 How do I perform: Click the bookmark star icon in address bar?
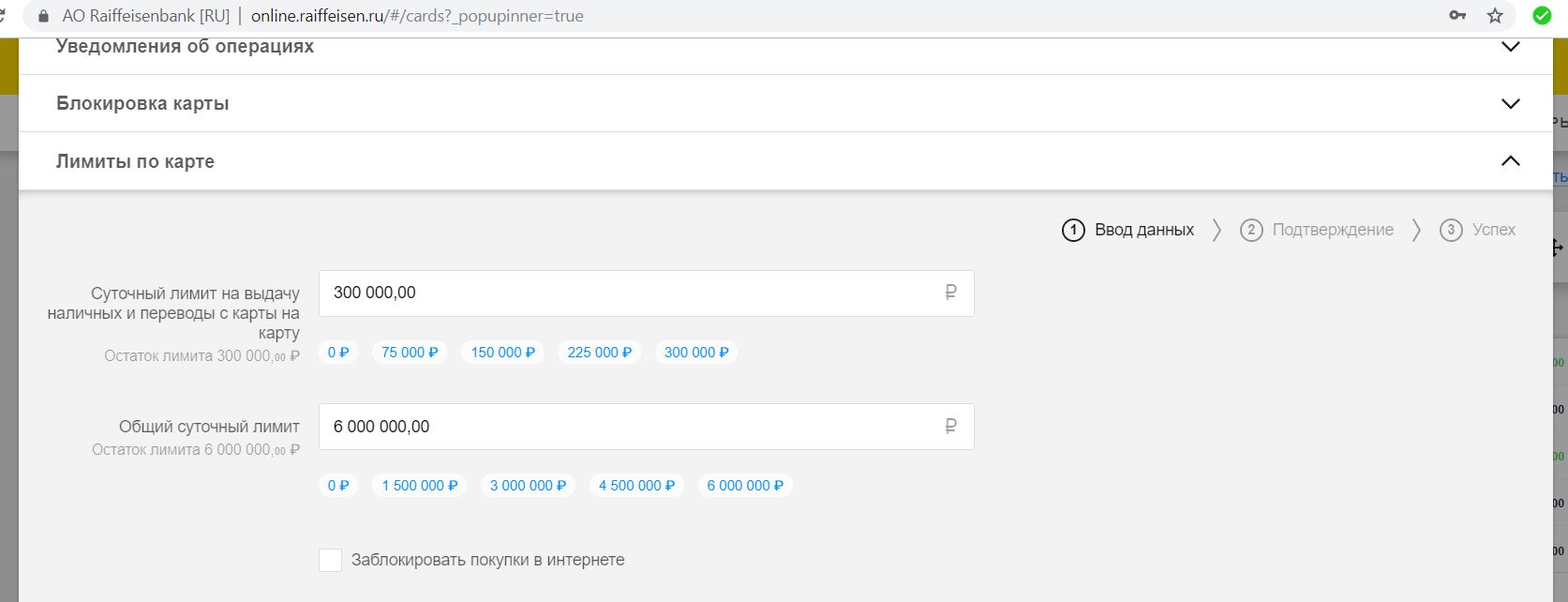(1495, 16)
